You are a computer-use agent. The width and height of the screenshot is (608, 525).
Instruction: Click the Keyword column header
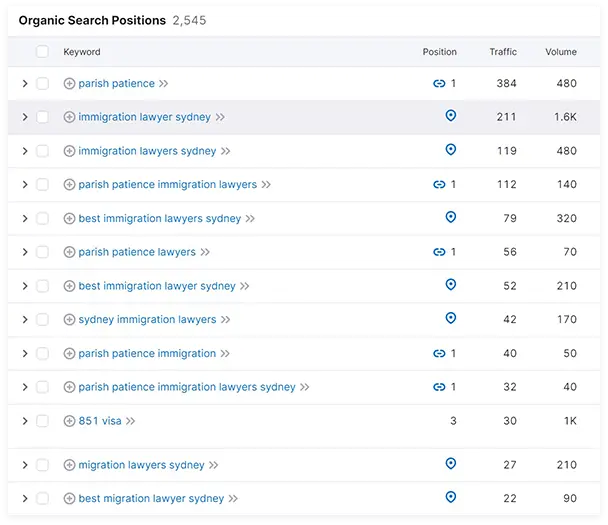coord(82,52)
